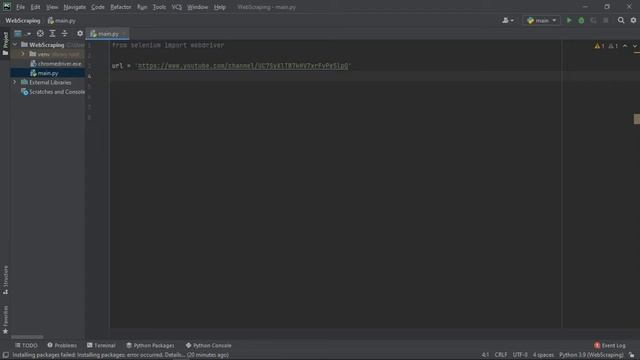Open the View menu
640x360 pixels.
click(52, 7)
